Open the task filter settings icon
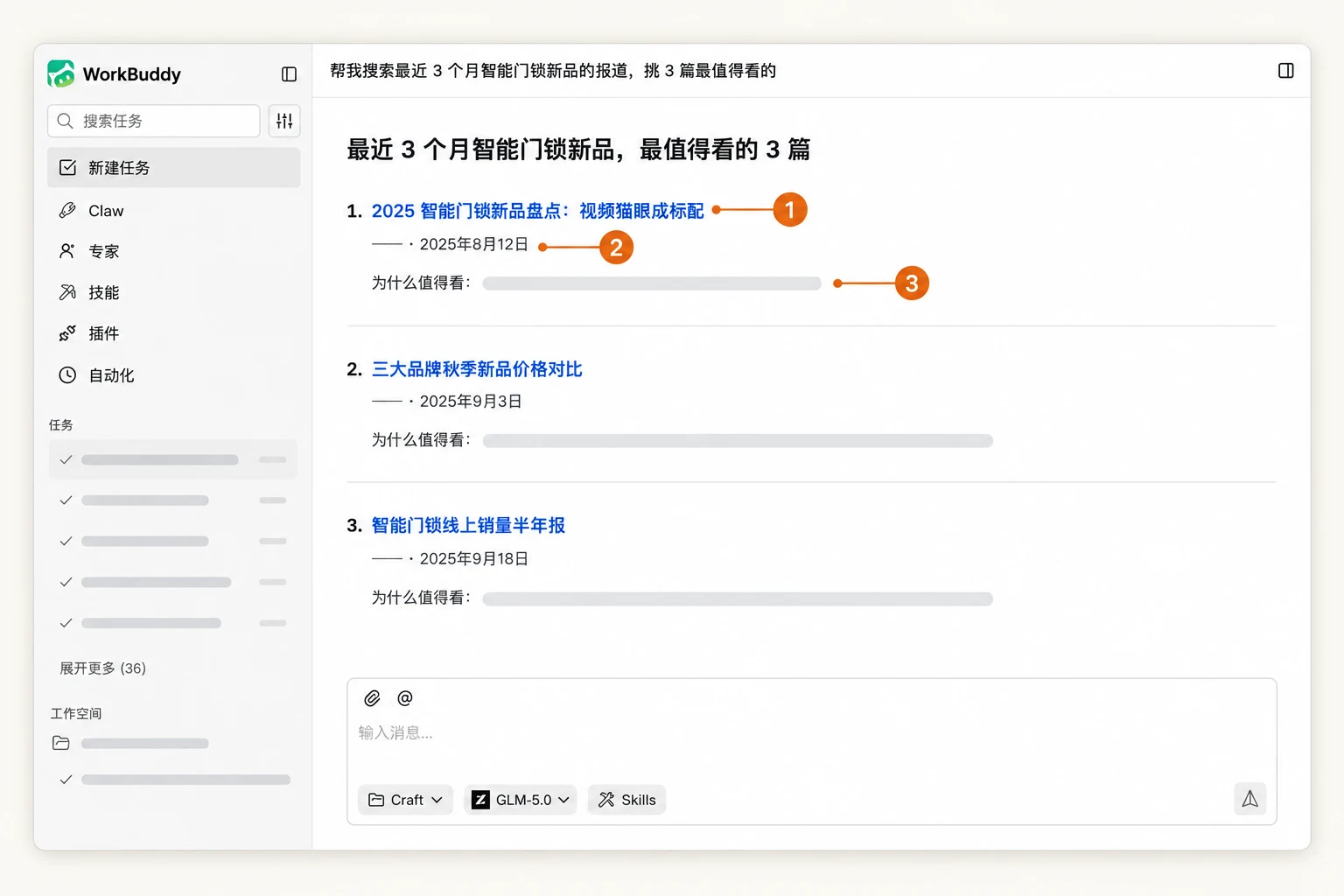Viewport: 1344px width, 896px height. [x=284, y=121]
